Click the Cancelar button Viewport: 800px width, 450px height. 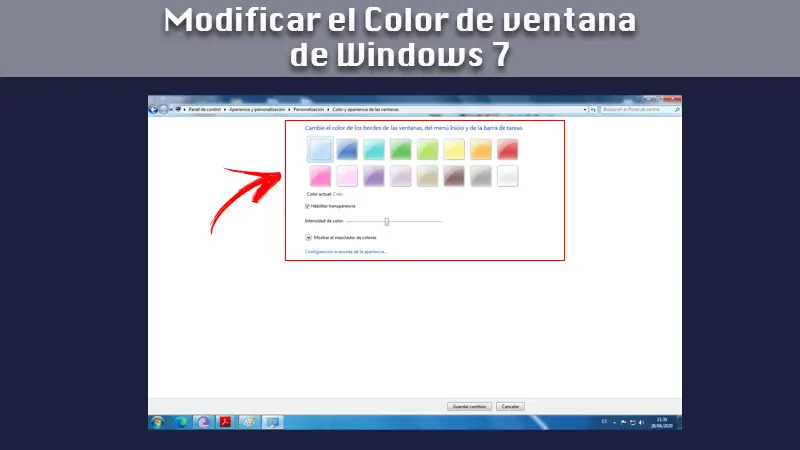pyautogui.click(x=510, y=407)
